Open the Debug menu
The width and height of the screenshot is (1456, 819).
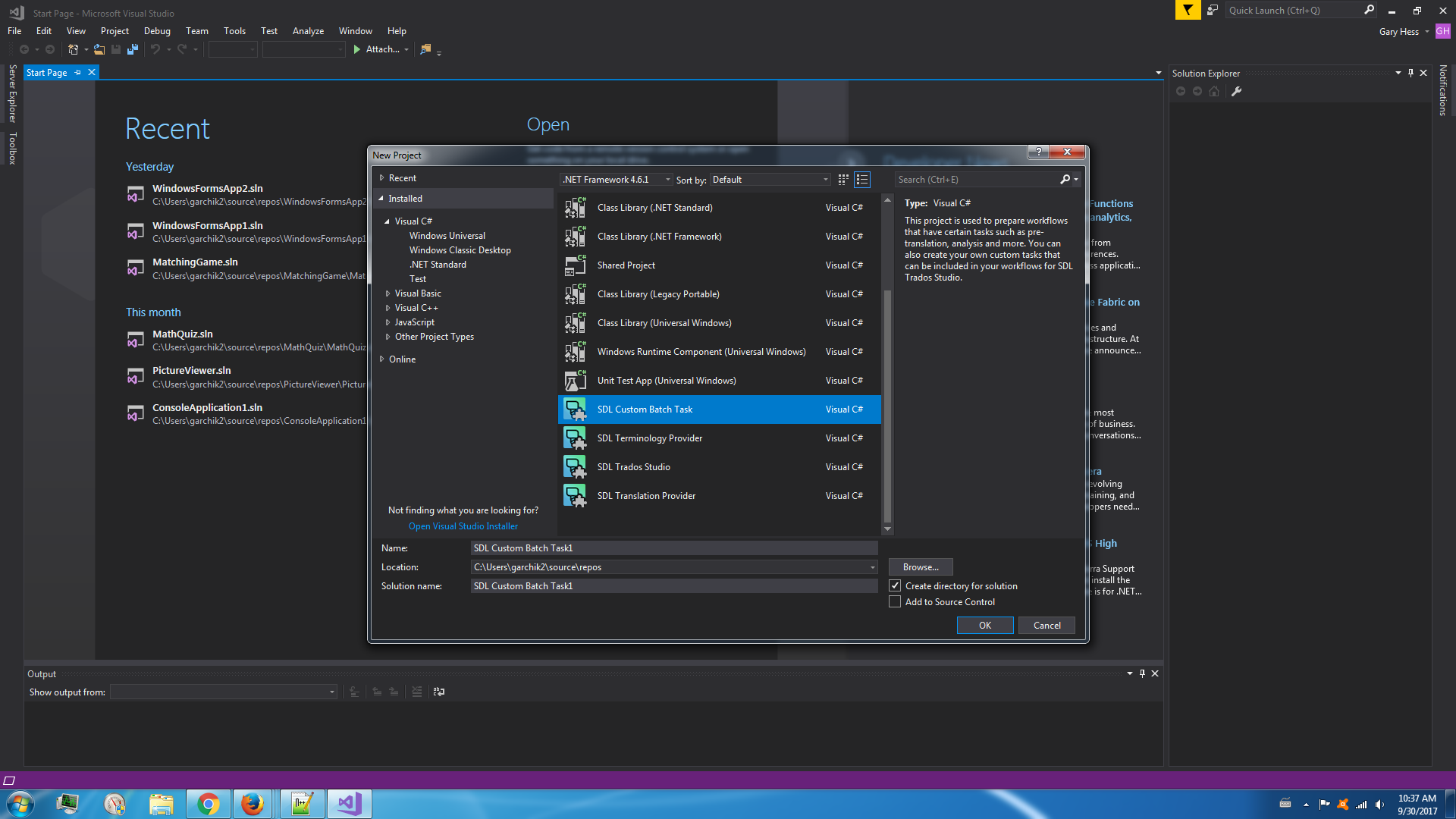pos(157,31)
